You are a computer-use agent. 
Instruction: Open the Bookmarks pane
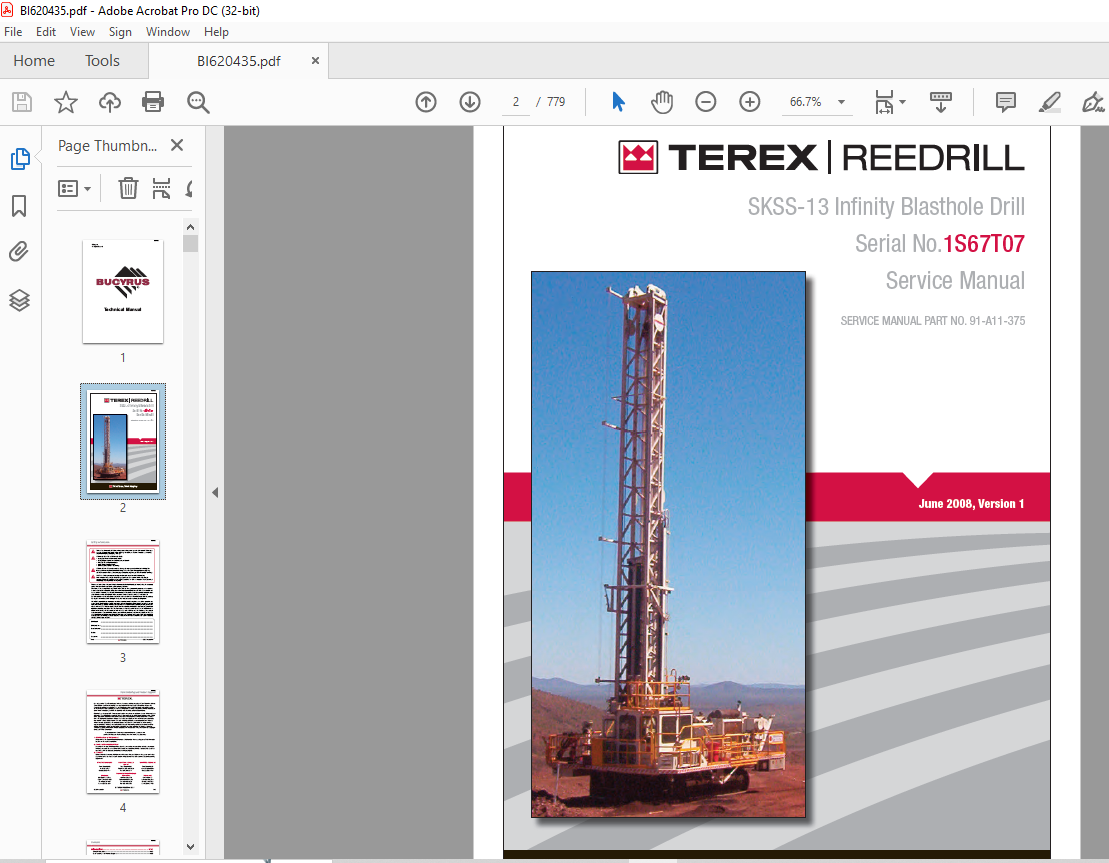19,206
